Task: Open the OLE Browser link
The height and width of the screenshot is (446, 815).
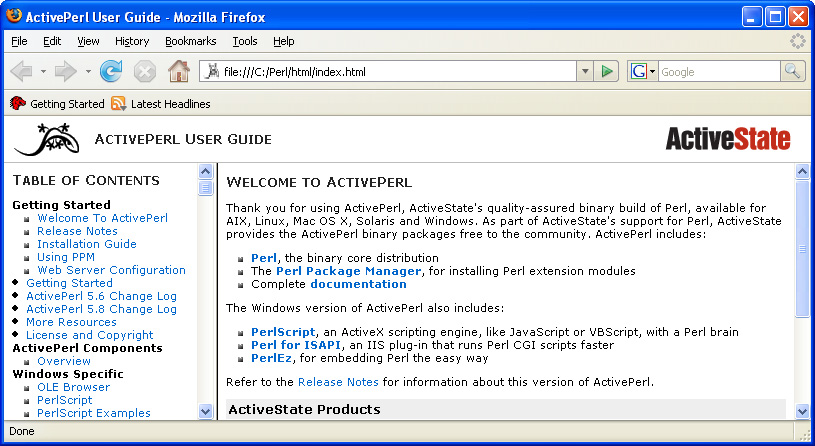Action: [73, 387]
